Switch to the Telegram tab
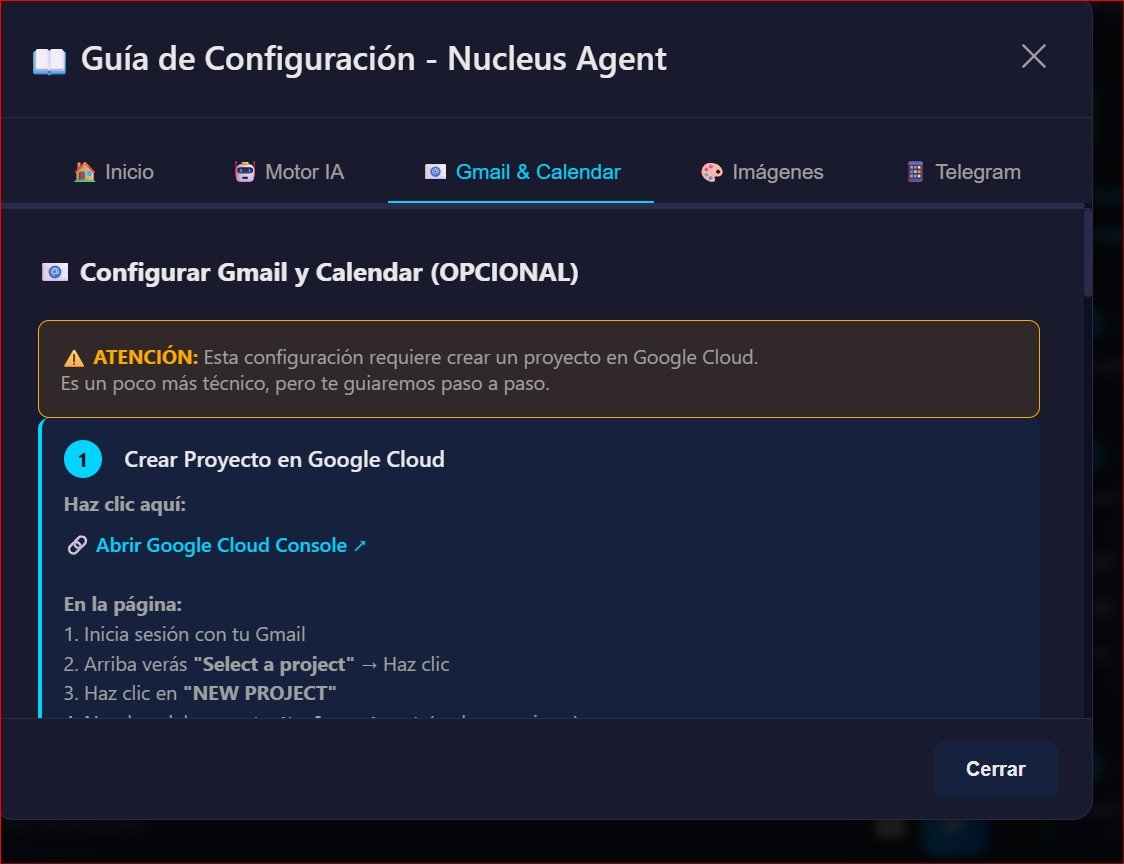Screen dimensions: 1124x864 [x=962, y=171]
